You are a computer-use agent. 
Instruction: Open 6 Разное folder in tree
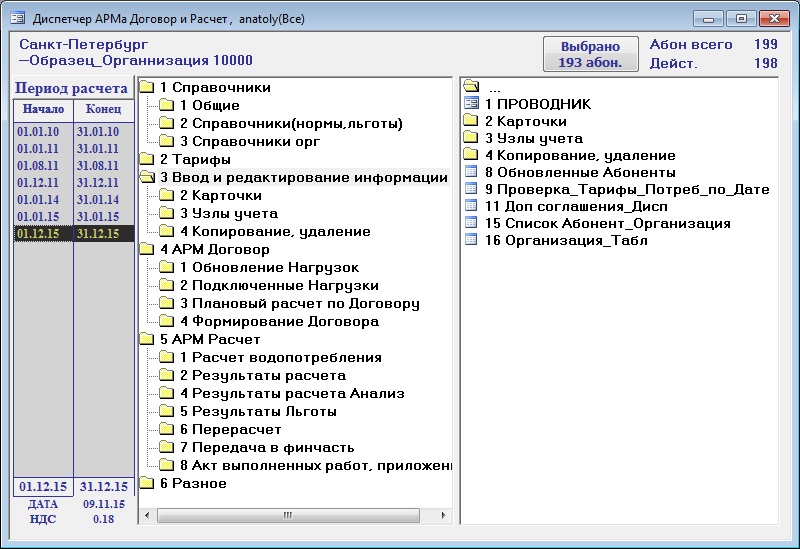pyautogui.click(x=193, y=484)
